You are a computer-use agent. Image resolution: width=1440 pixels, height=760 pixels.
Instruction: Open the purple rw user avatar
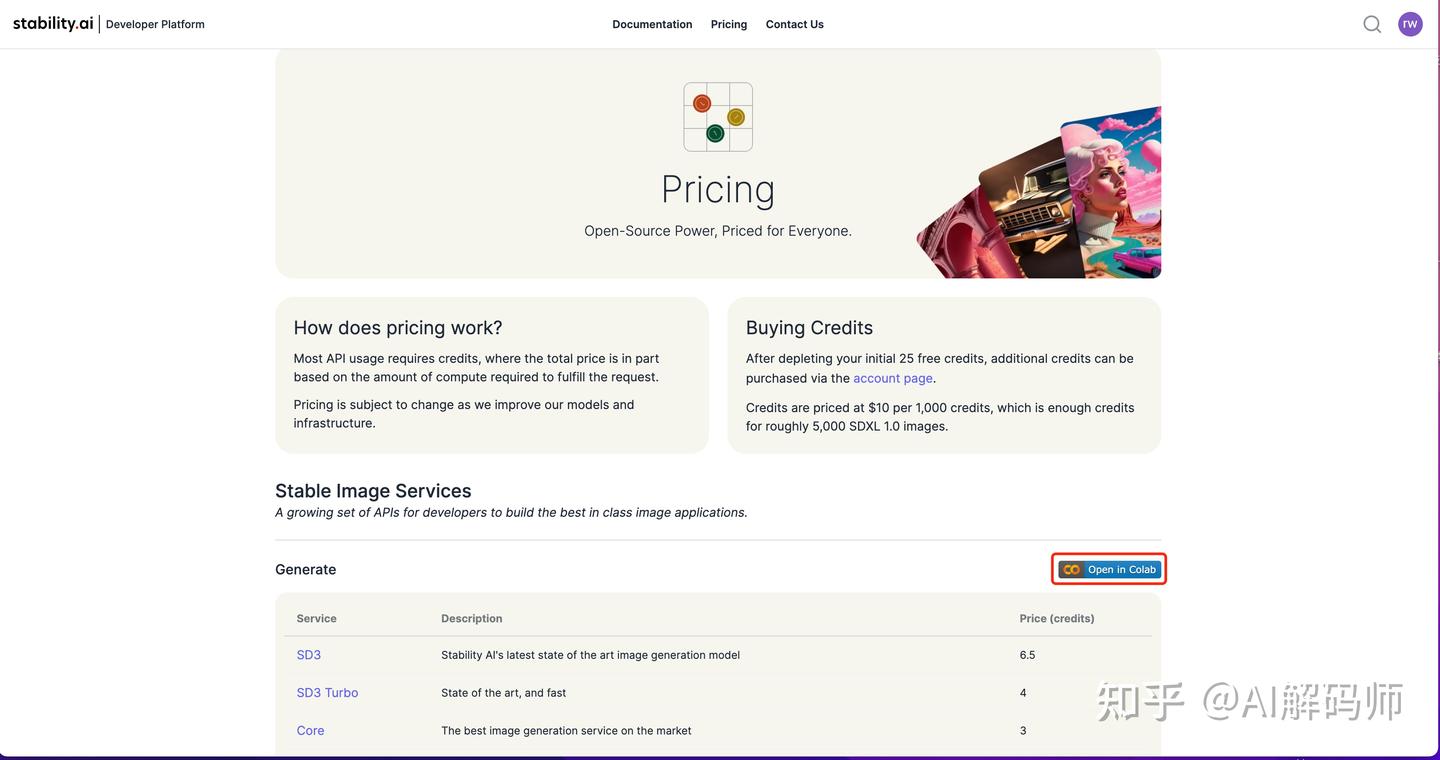coord(1410,24)
